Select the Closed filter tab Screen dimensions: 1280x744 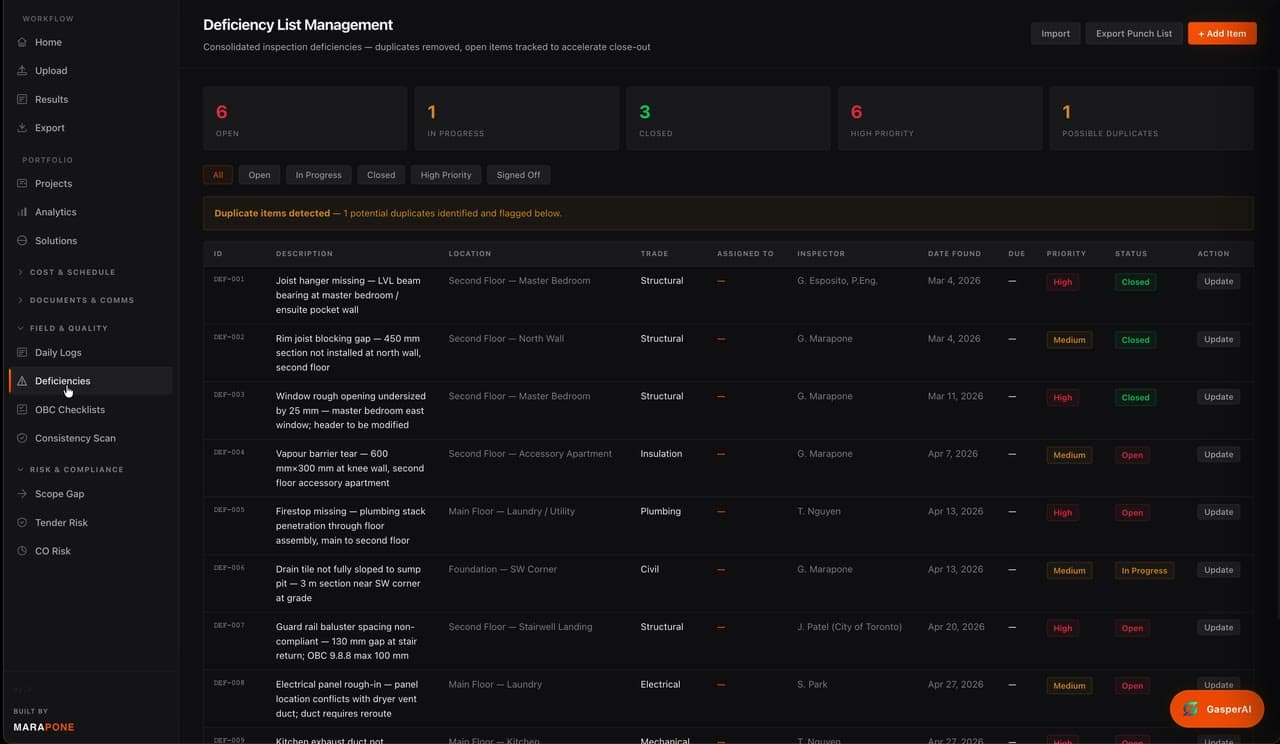click(x=381, y=175)
